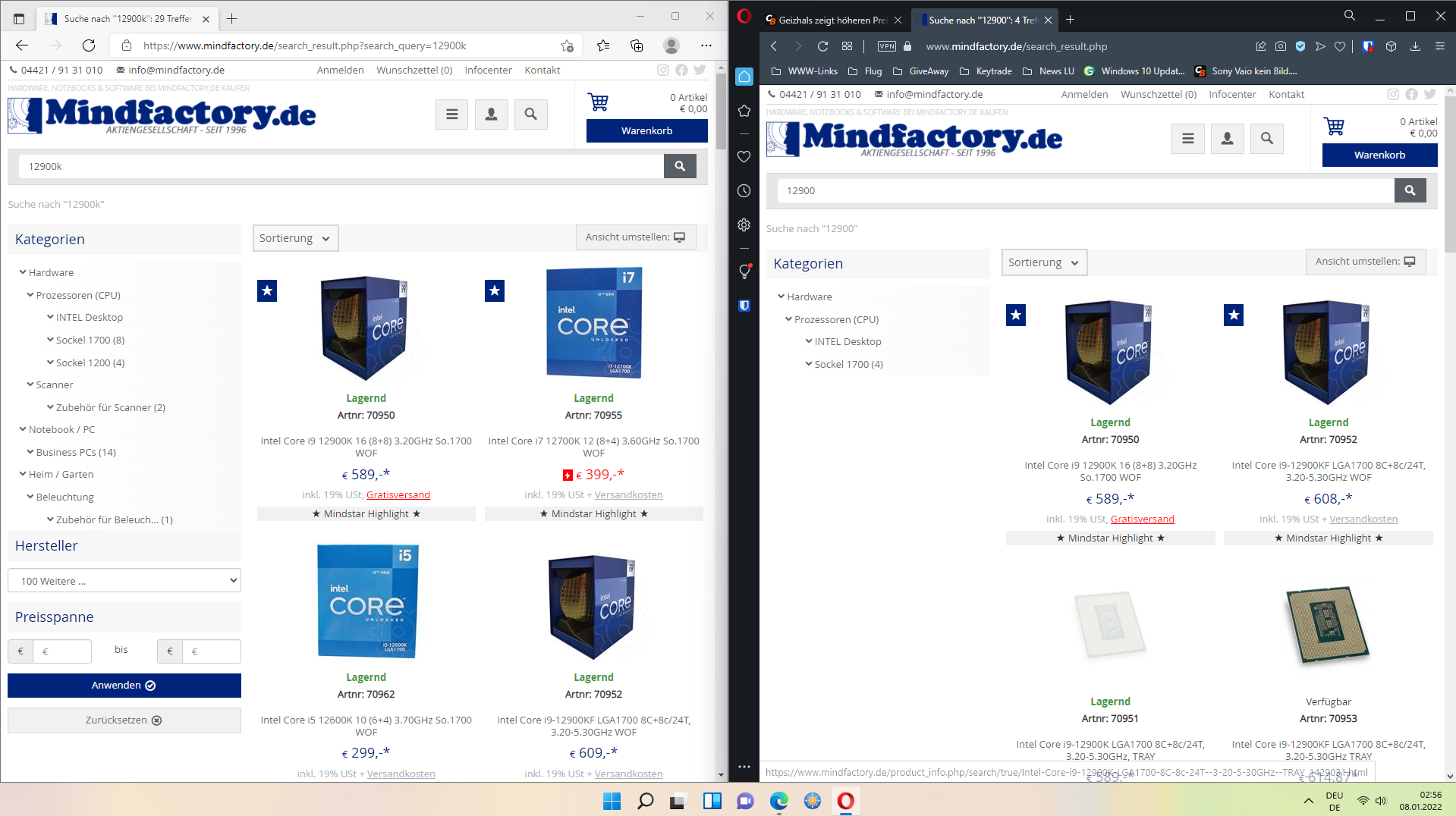The image size is (1456, 816).
Task: Open Keytrade bookmark folder in Opera
Action: tap(986, 71)
